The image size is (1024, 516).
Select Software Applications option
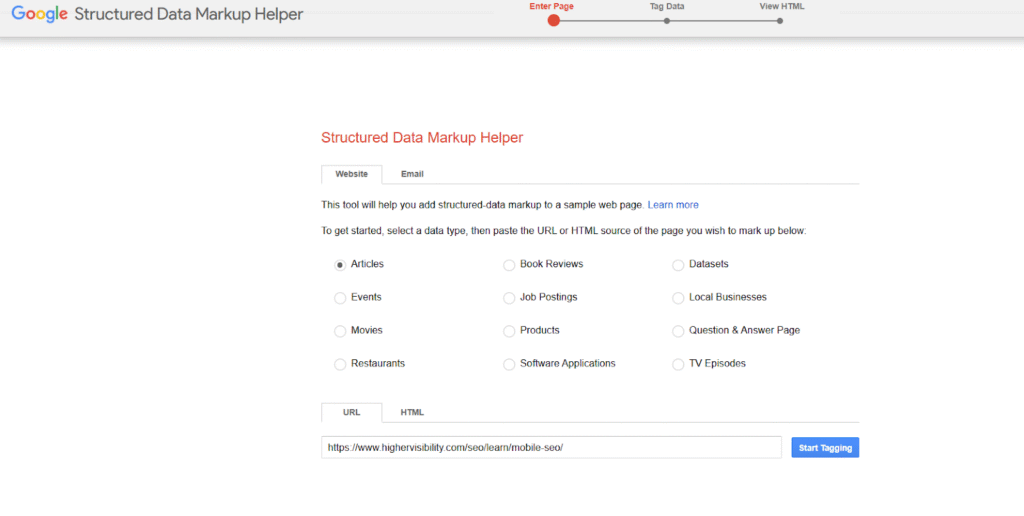point(510,364)
